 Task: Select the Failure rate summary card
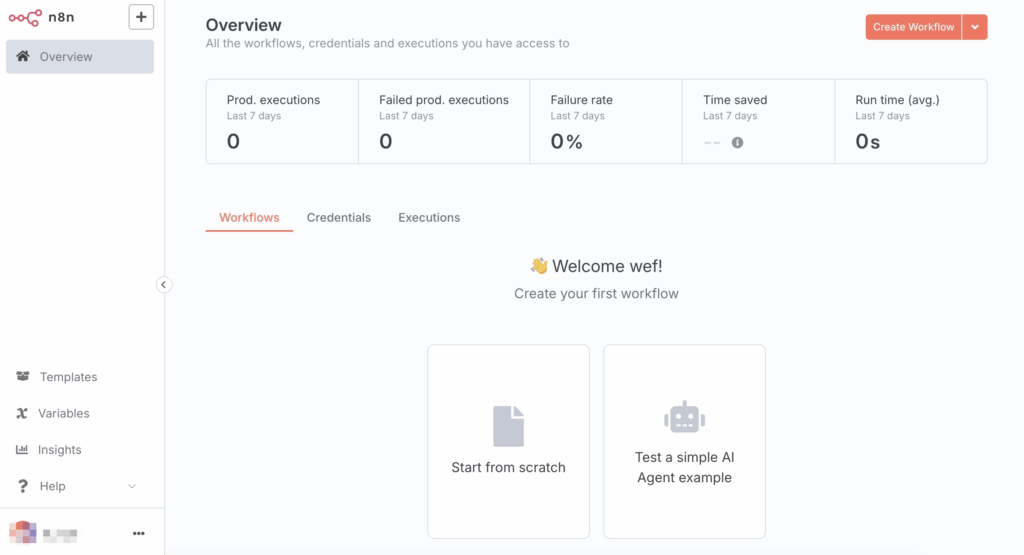606,121
